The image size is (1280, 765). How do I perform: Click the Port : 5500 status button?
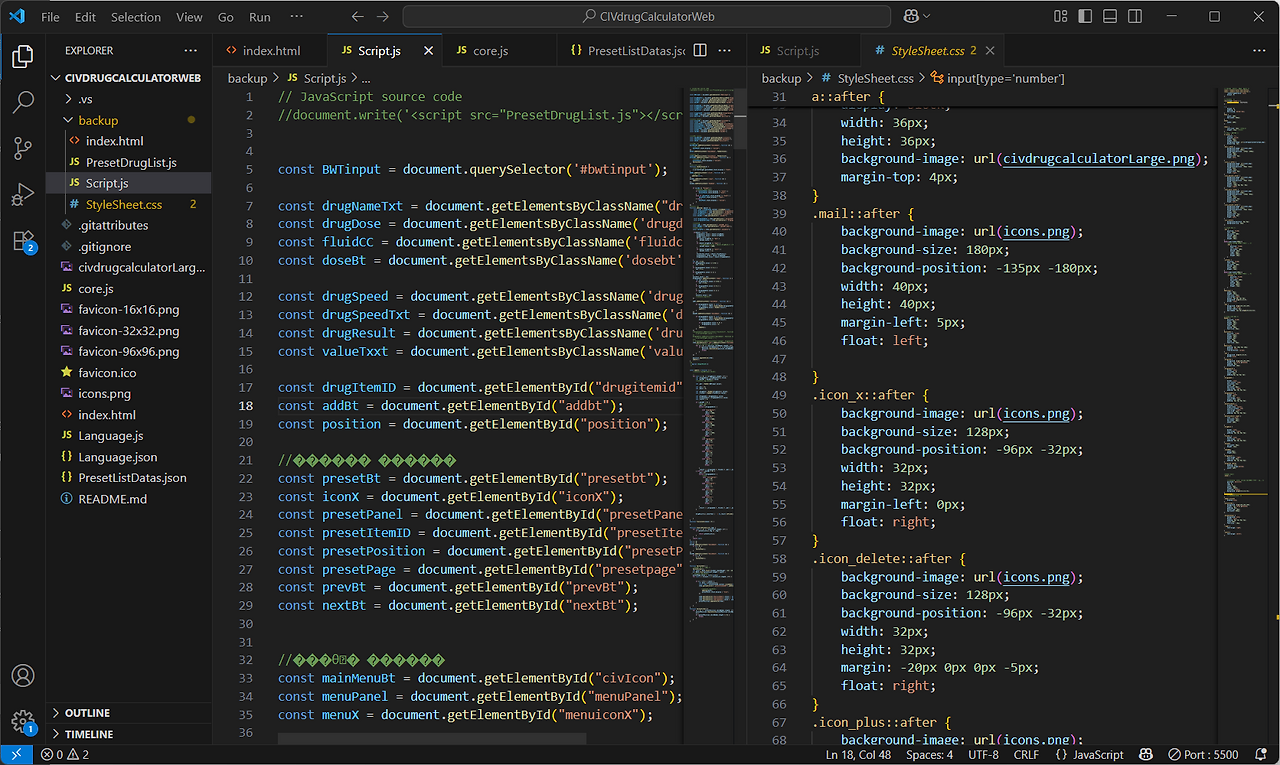(x=1202, y=755)
